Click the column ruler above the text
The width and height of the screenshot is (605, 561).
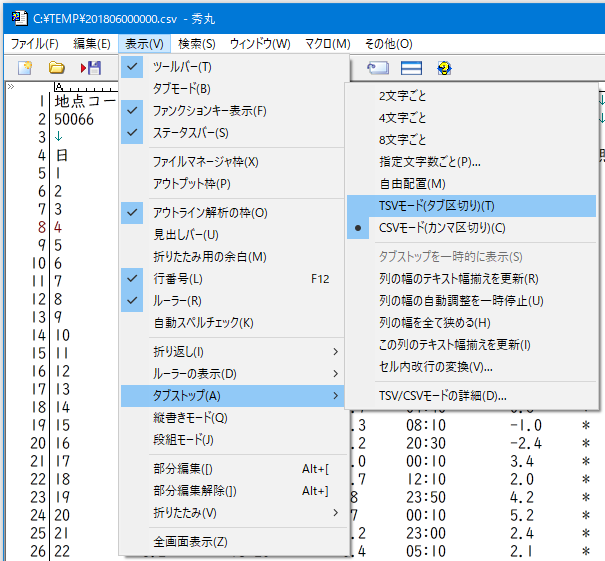coord(86,87)
